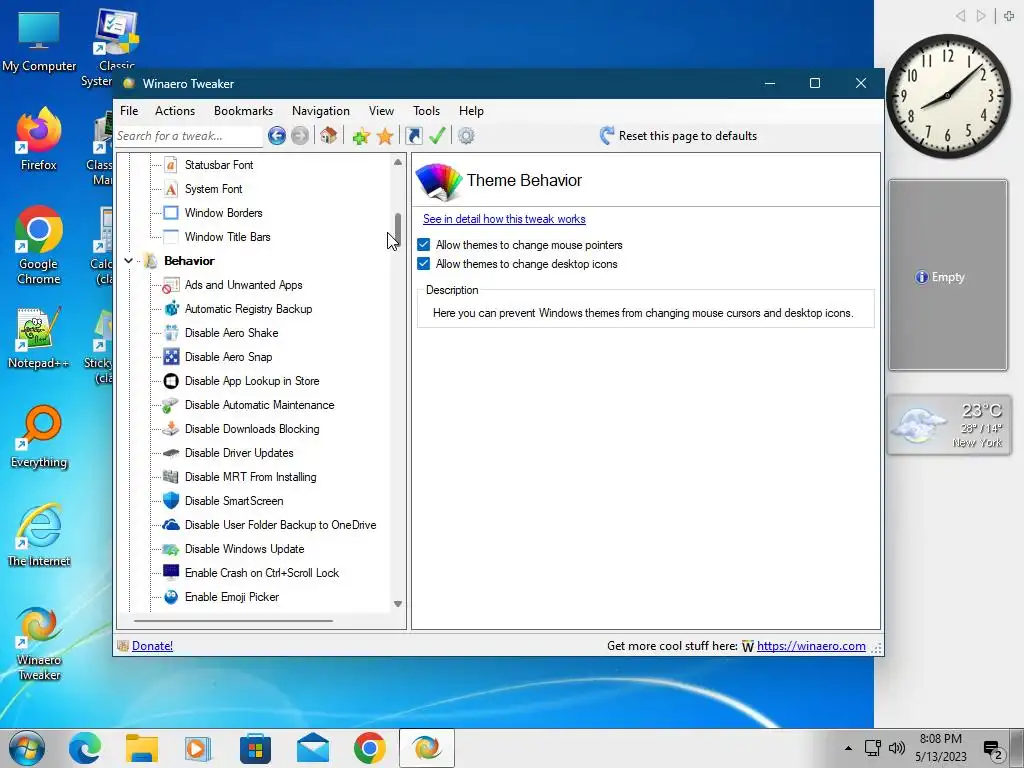Viewport: 1024px width, 768px height.
Task: Open File Explorer from the taskbar
Action: click(142, 748)
